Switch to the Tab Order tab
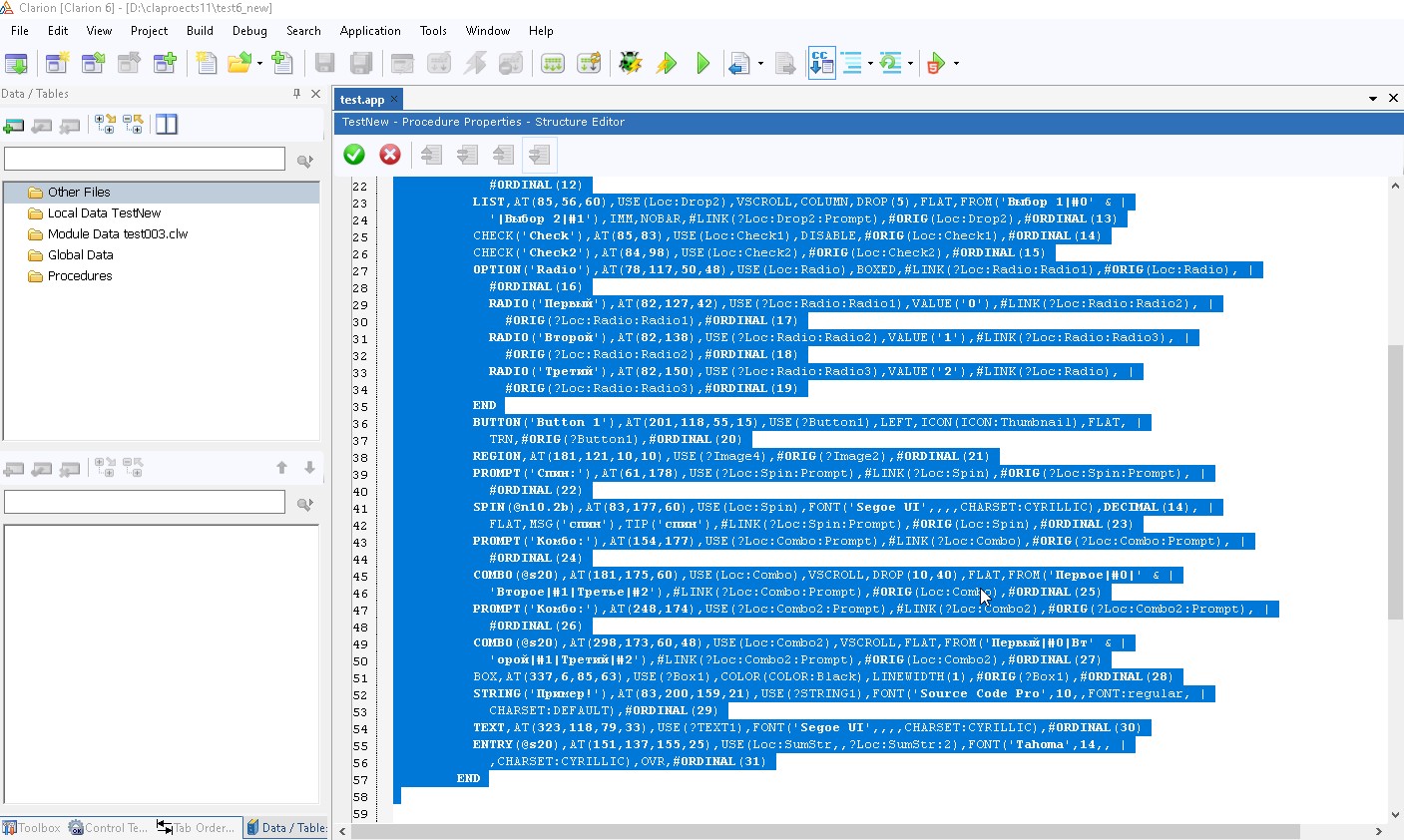Viewport: 1404px width, 840px height. (199, 828)
